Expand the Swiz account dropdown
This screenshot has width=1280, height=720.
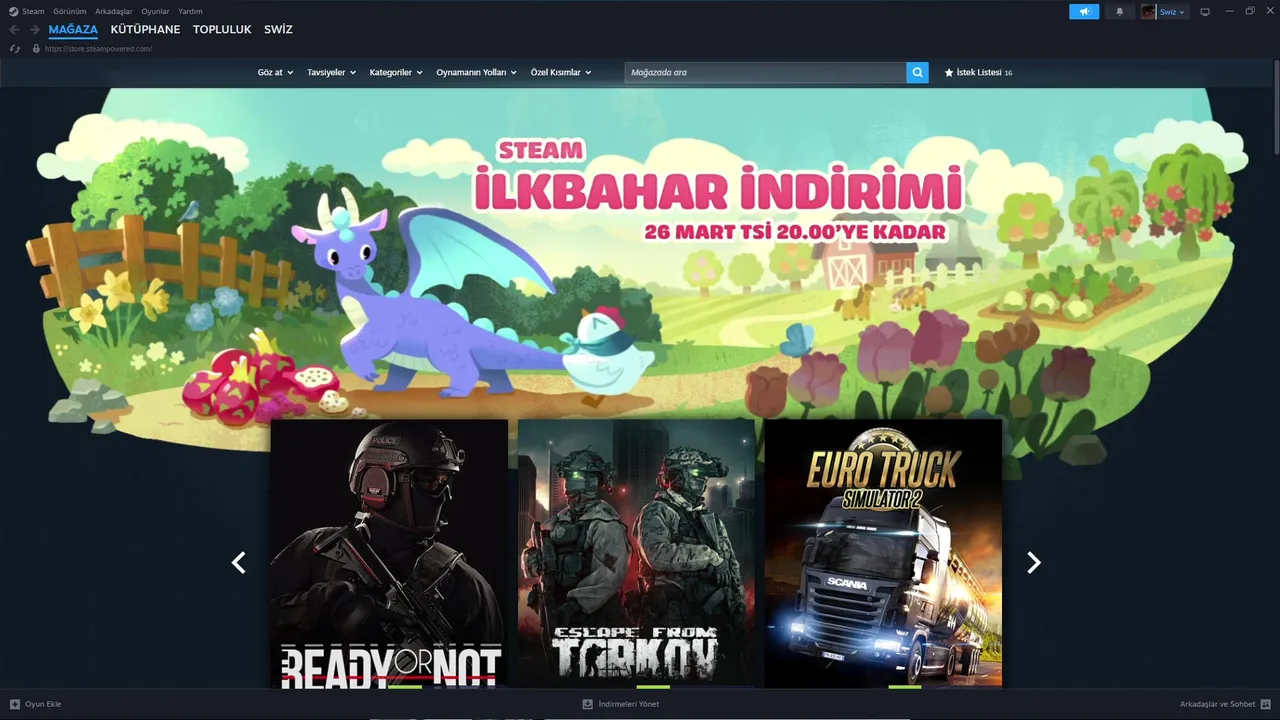(1172, 12)
